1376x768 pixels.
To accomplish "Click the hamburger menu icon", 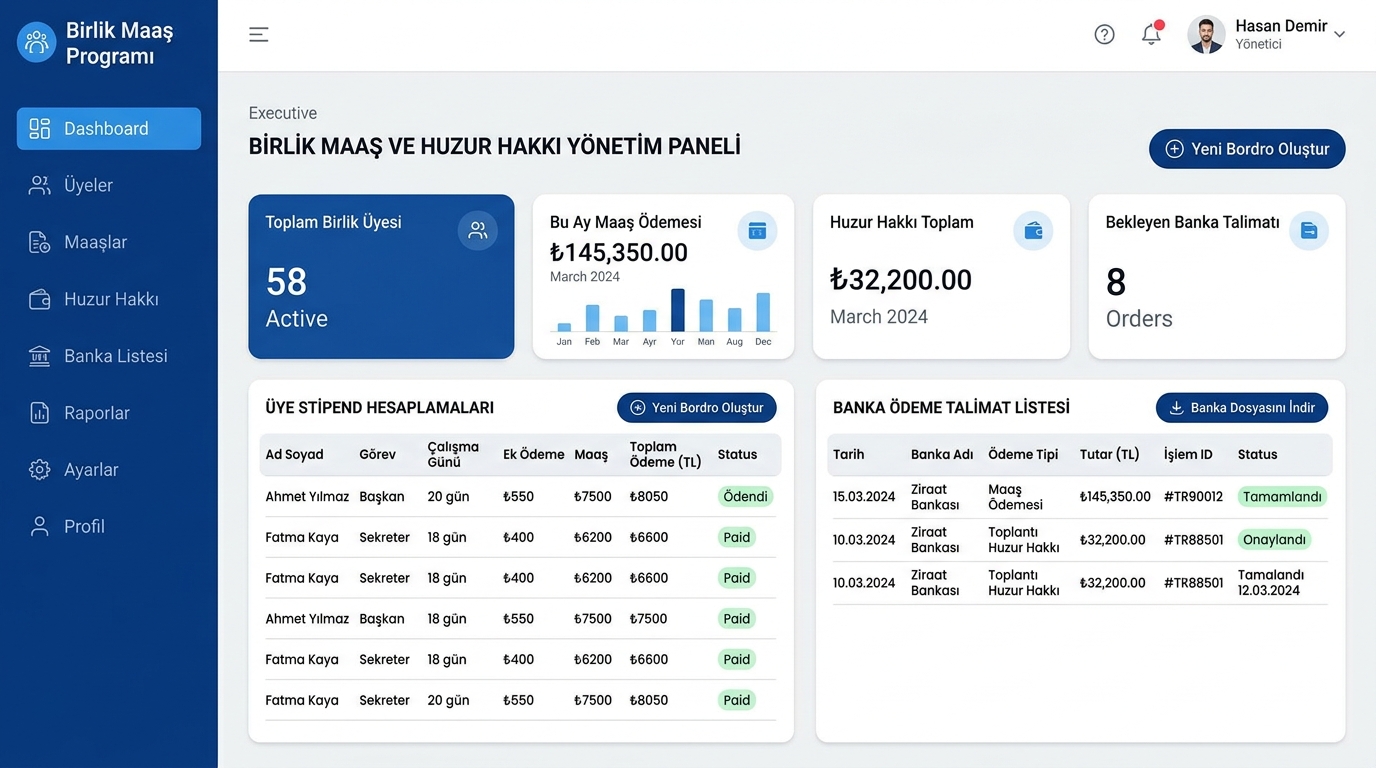I will (x=259, y=34).
